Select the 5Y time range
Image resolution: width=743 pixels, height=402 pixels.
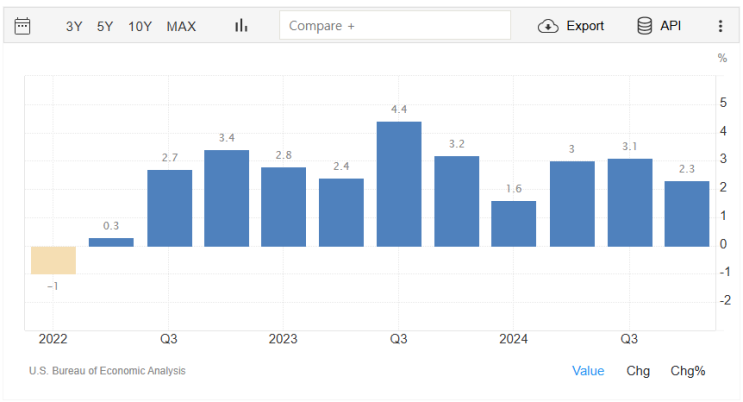(x=105, y=27)
